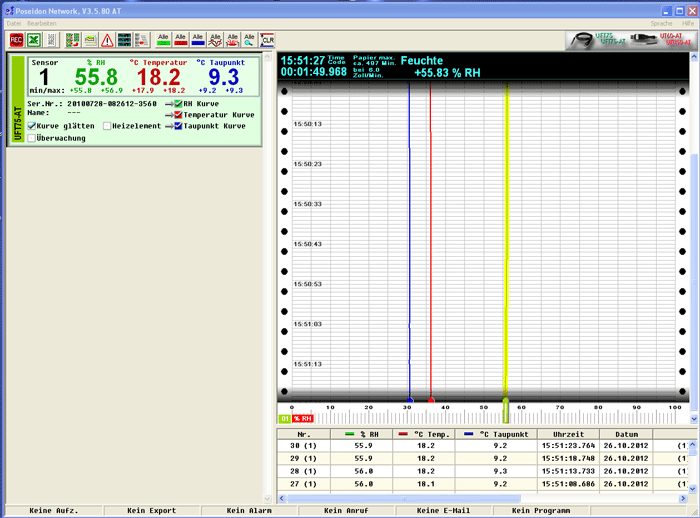Open the Excel export icon
This screenshot has width=700, height=518.
click(34, 40)
